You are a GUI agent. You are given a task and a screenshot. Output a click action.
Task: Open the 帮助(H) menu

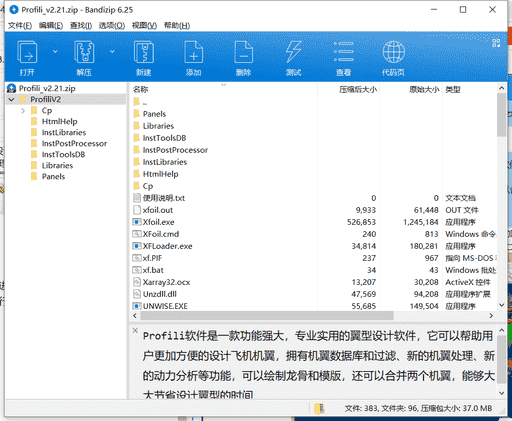tap(177, 25)
